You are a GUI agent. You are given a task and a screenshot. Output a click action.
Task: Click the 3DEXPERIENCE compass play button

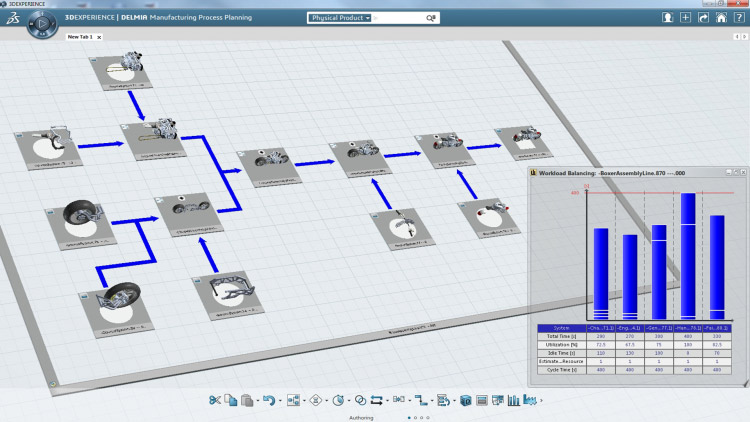tap(42, 22)
